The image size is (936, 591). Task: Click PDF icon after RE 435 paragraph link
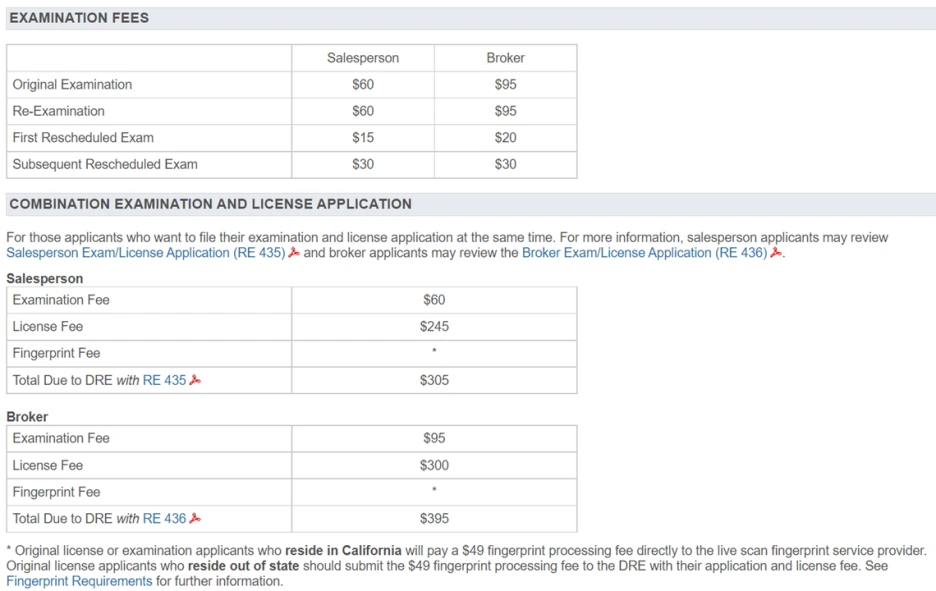(x=294, y=253)
